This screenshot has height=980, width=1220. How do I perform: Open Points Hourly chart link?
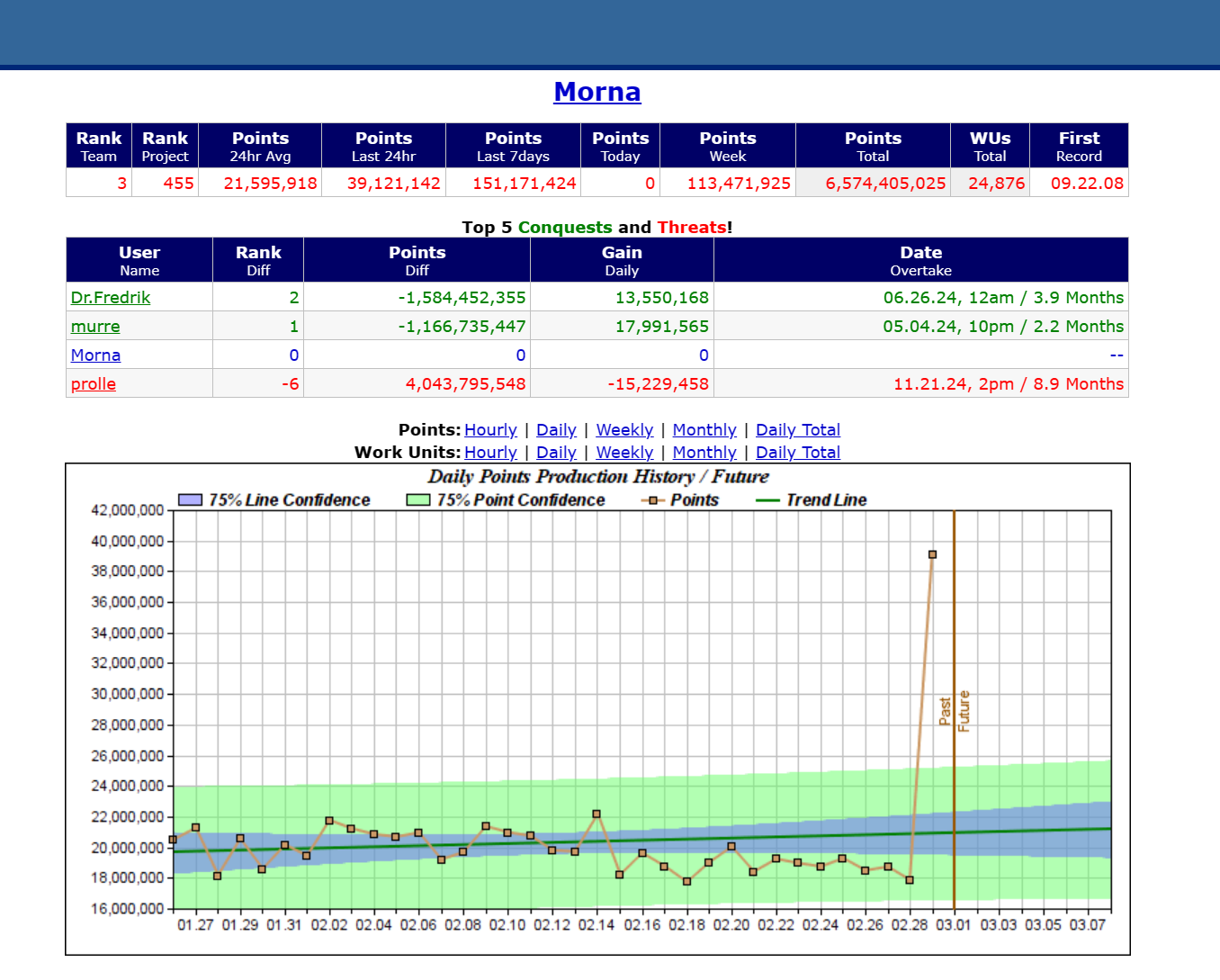tap(490, 430)
